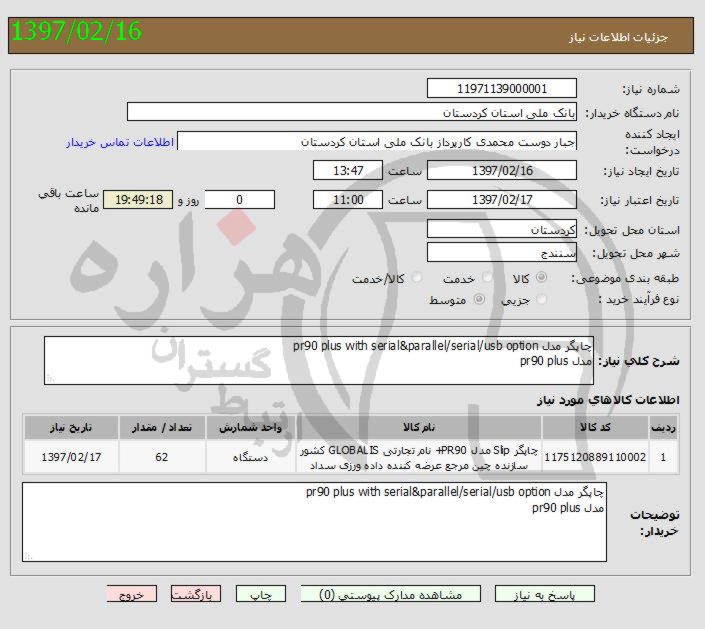
Task: Click the ایجاد کننده درخواست field
Action: [377, 141]
